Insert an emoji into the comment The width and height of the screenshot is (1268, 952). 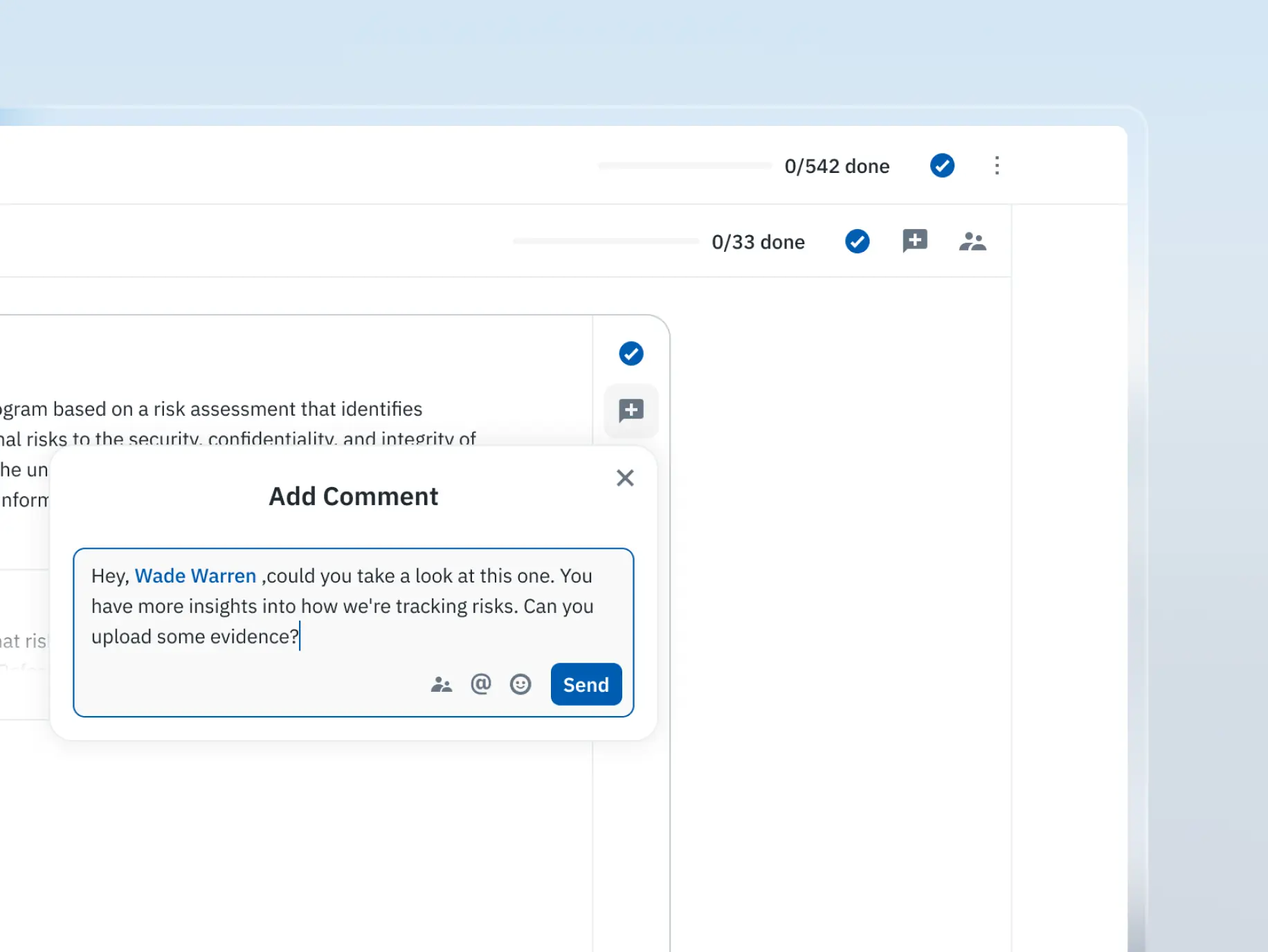click(520, 684)
